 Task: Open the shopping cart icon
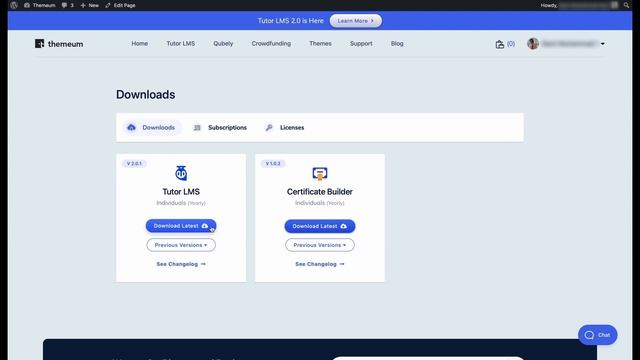[500, 44]
